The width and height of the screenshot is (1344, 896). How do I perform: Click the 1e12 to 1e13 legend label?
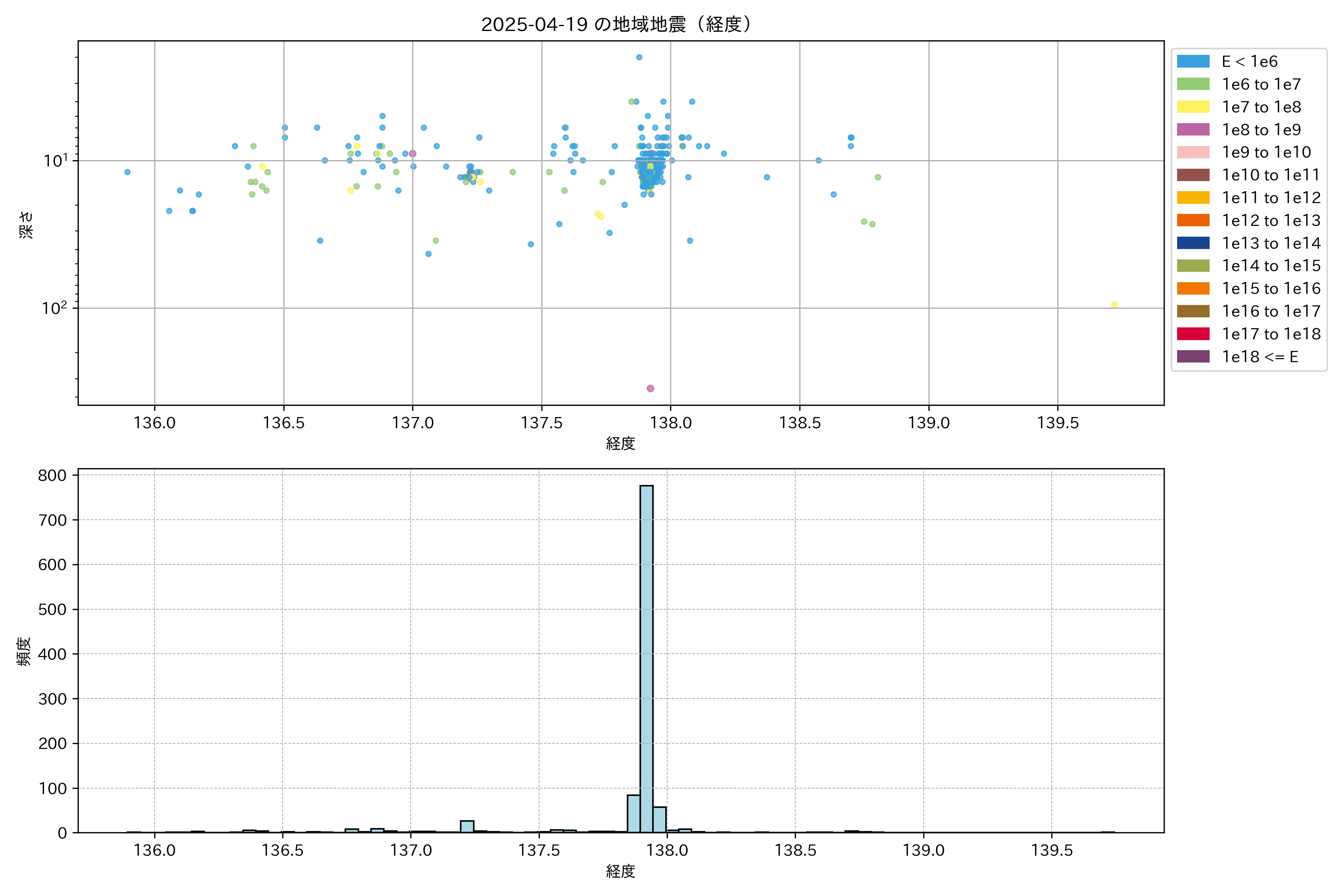(x=1271, y=221)
